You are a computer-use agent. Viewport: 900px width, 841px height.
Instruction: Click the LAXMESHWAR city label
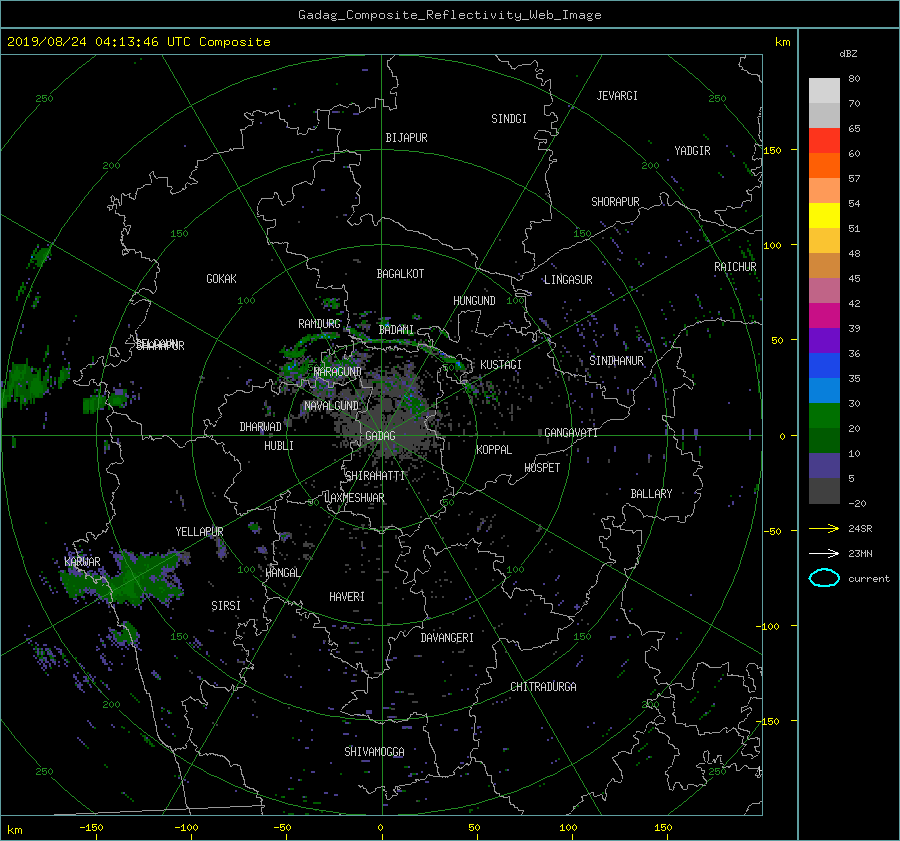(354, 498)
